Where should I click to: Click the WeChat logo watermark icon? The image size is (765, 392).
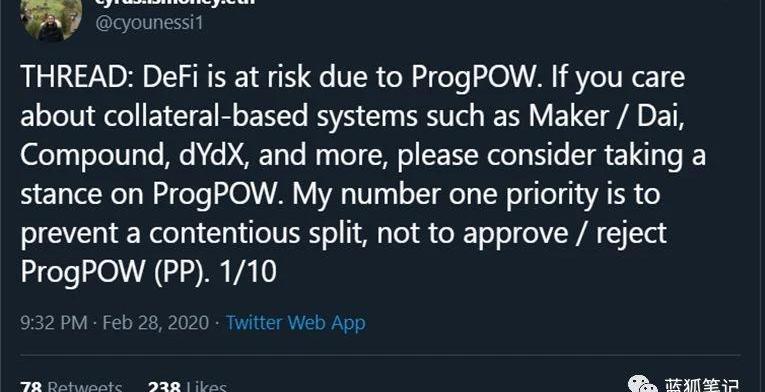643,385
